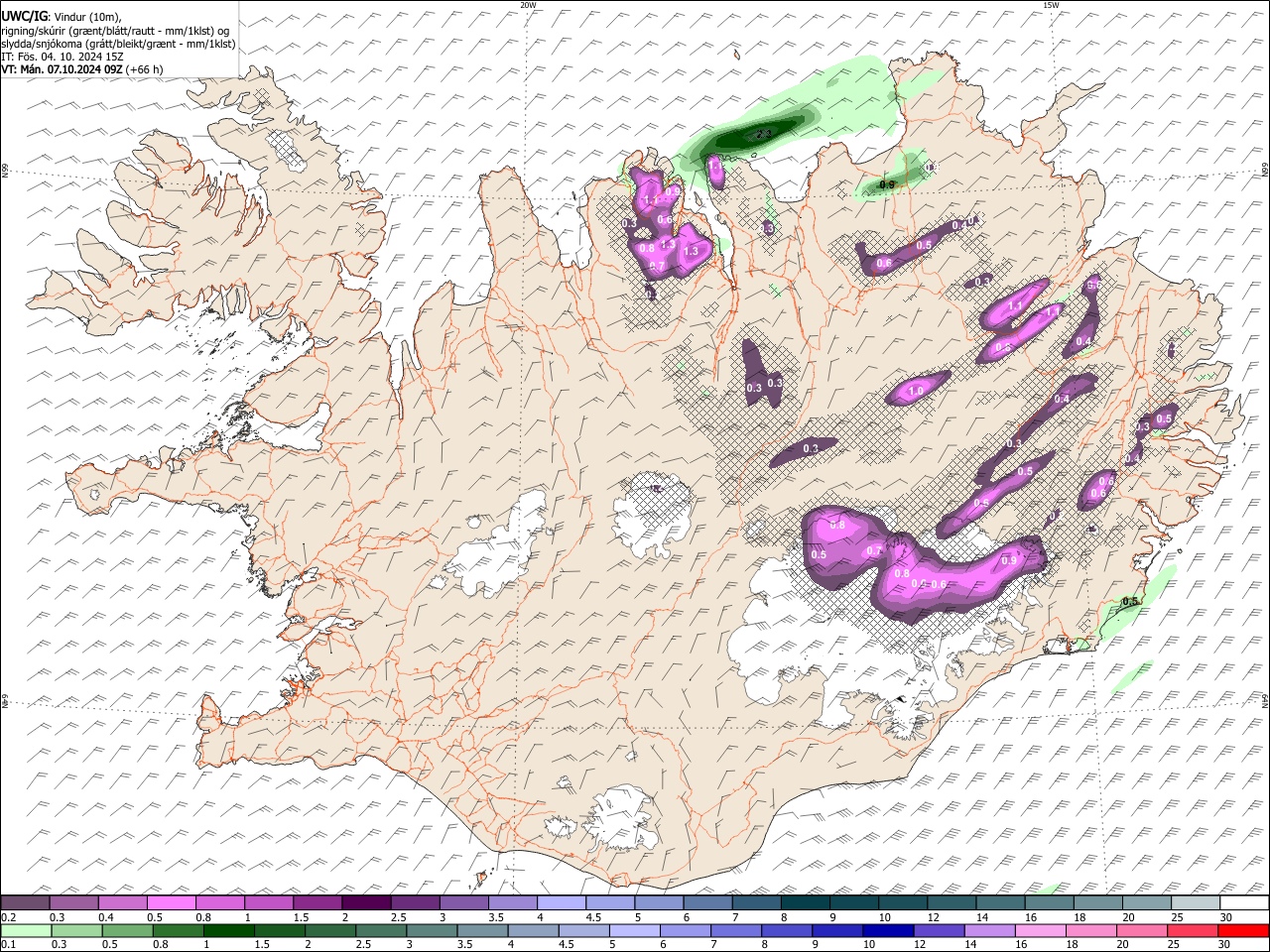Click the 'UWC/IG' title label
Screen dimensions: 1270x952
tap(24, 16)
